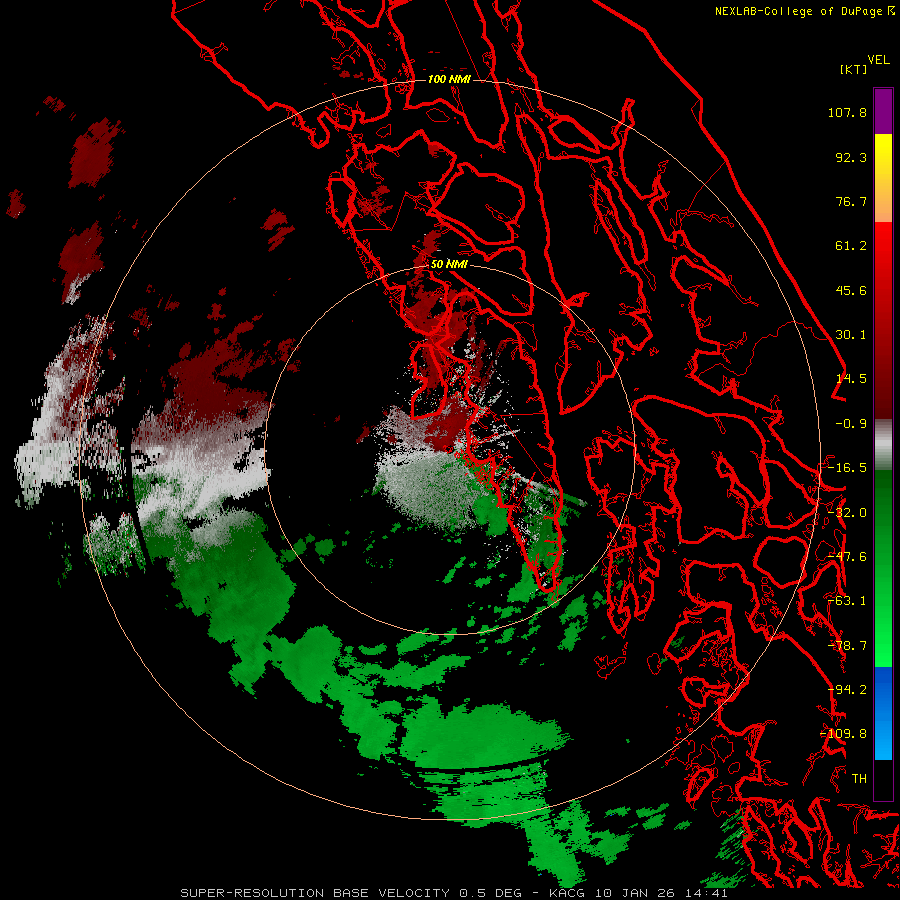This screenshot has height=900, width=900.
Task: Select the 107.8 legend value
Action: [x=847, y=112]
